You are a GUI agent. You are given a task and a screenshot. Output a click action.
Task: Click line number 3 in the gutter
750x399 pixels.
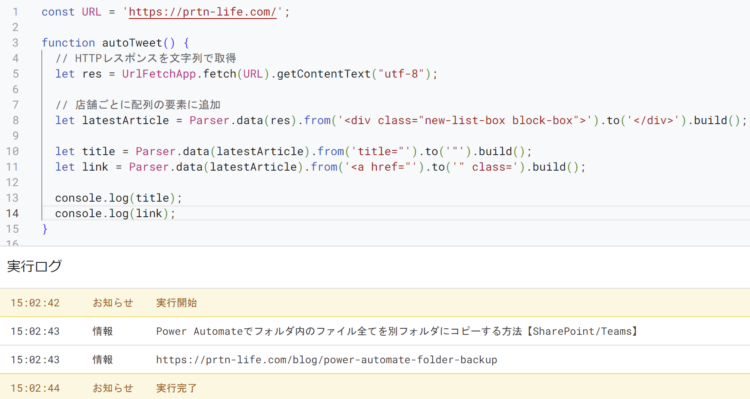(x=15, y=43)
